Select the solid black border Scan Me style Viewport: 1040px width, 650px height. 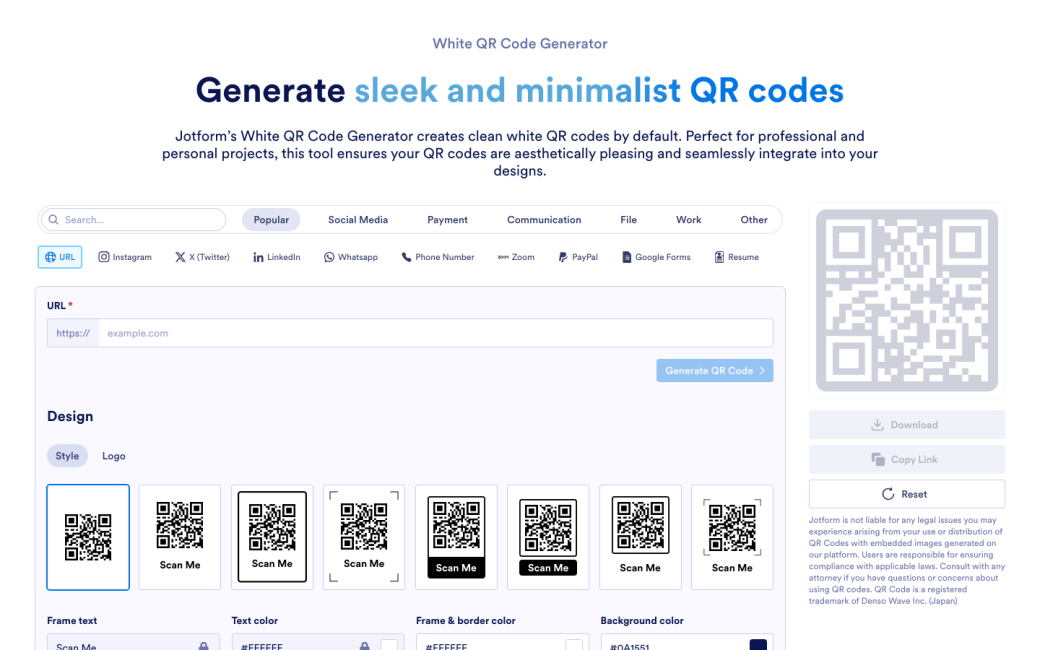[x=272, y=537]
